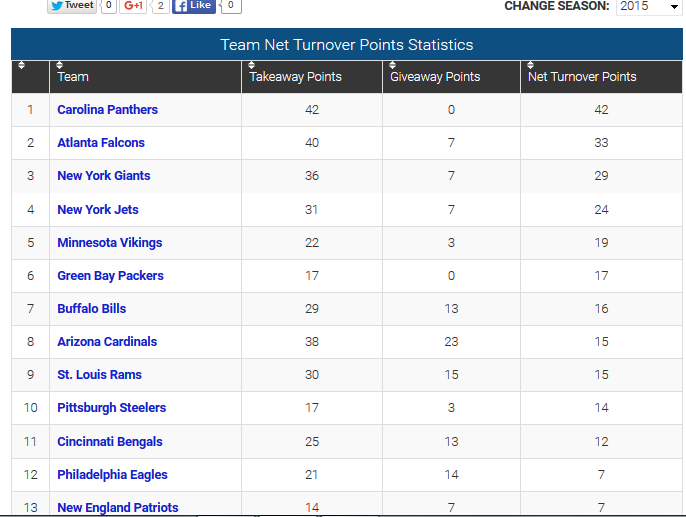Sort by Giveaway Points column header
The image size is (686, 517).
click(x=452, y=77)
